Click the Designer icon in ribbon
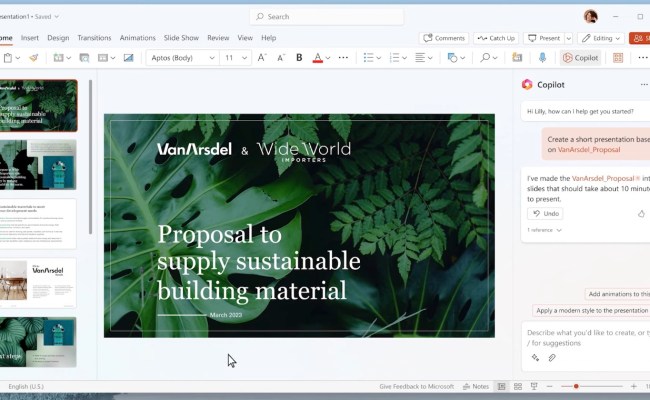The image size is (650, 400). click(517, 58)
